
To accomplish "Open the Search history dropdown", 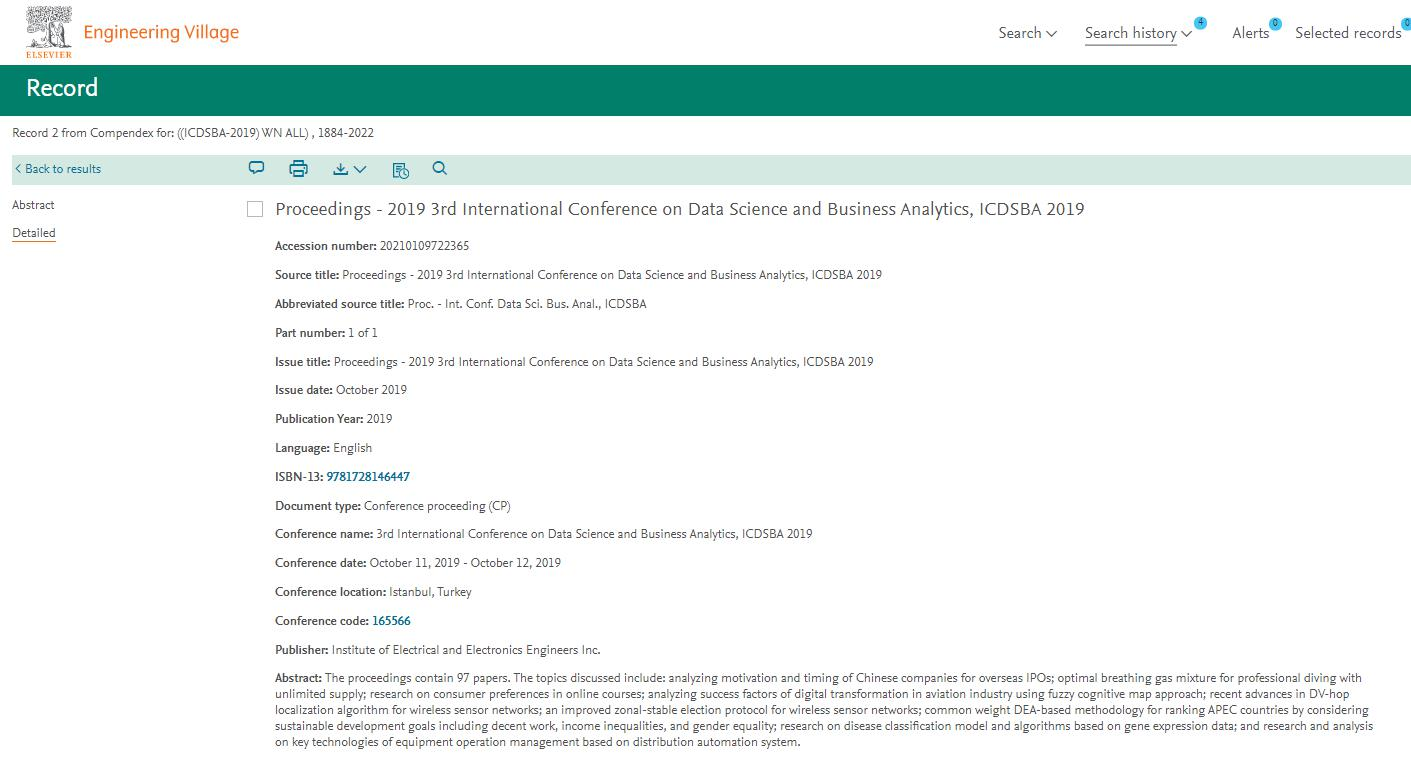I will click(1137, 33).
